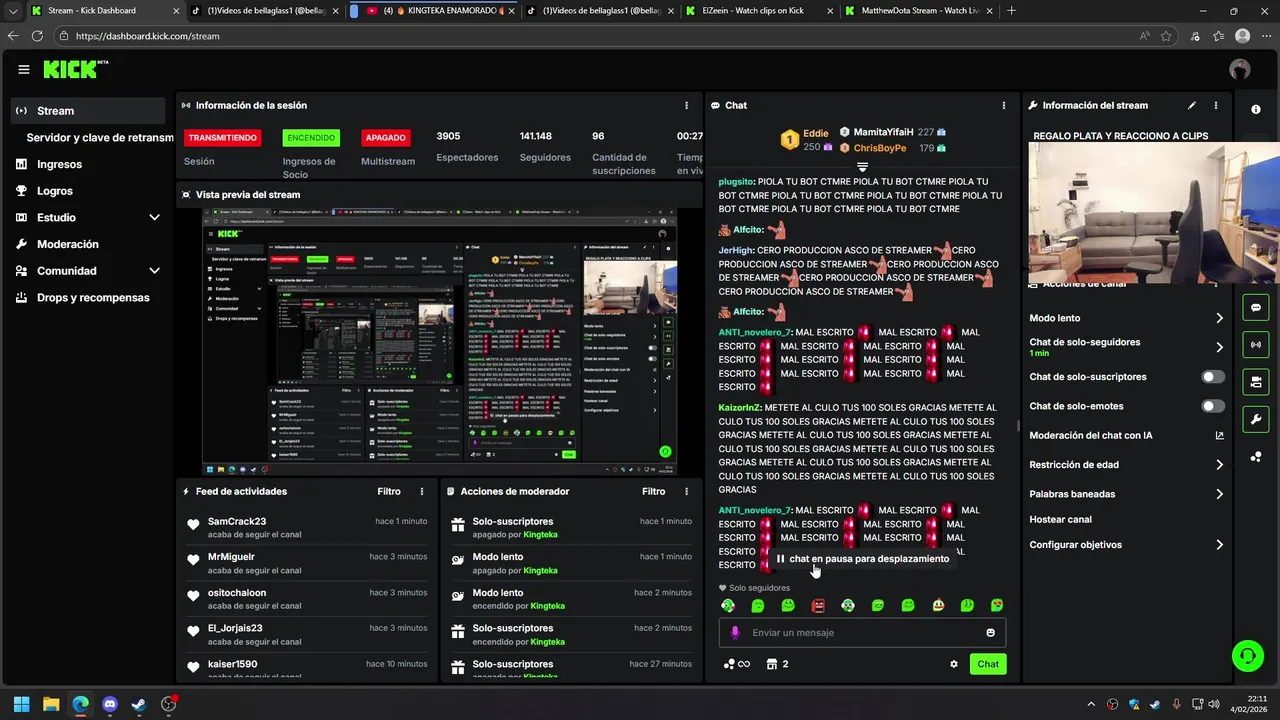This screenshot has height=720, width=1280.
Task: Click the ENCENDIDO badge for Ingresos de Socio
Action: 310,138
